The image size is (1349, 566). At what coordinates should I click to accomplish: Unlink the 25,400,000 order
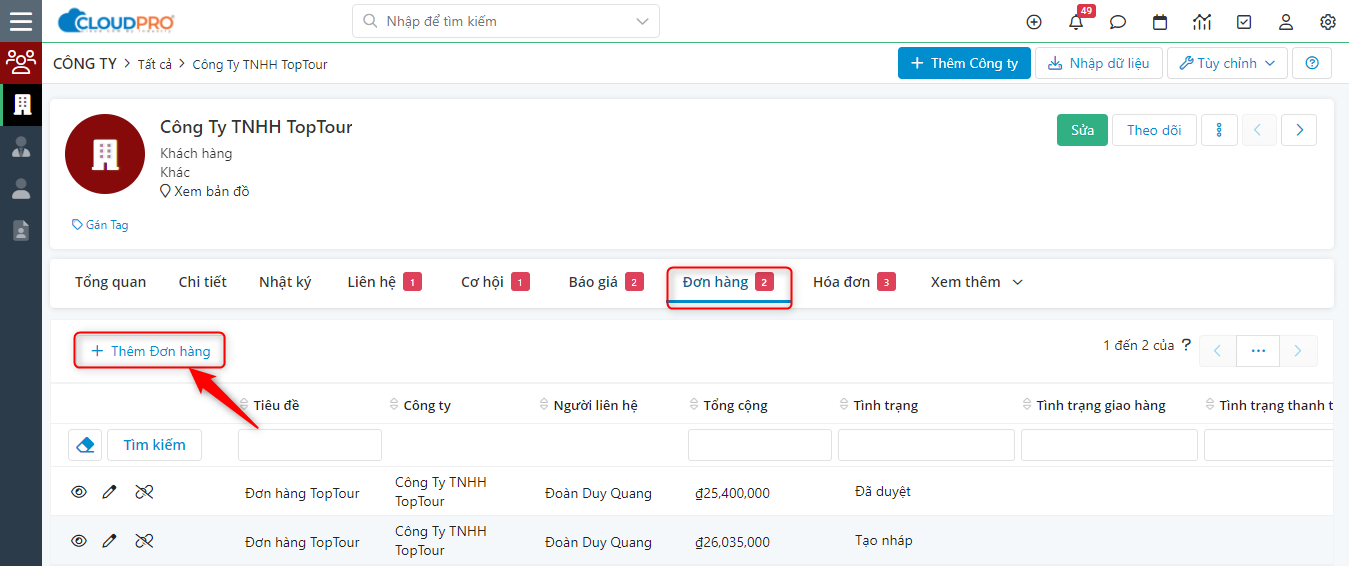tap(144, 492)
